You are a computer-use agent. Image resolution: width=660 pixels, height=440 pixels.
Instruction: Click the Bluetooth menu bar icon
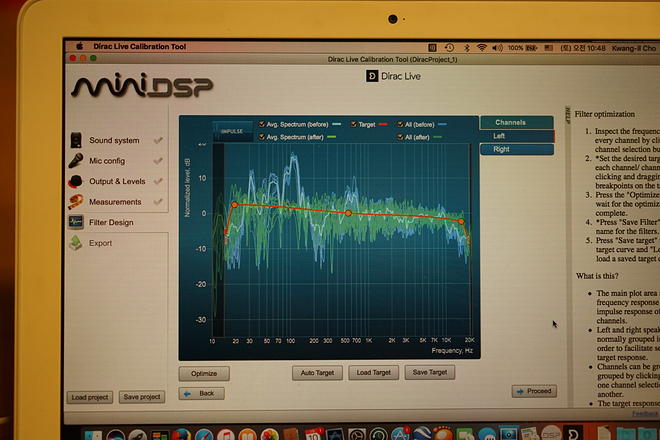tap(467, 48)
